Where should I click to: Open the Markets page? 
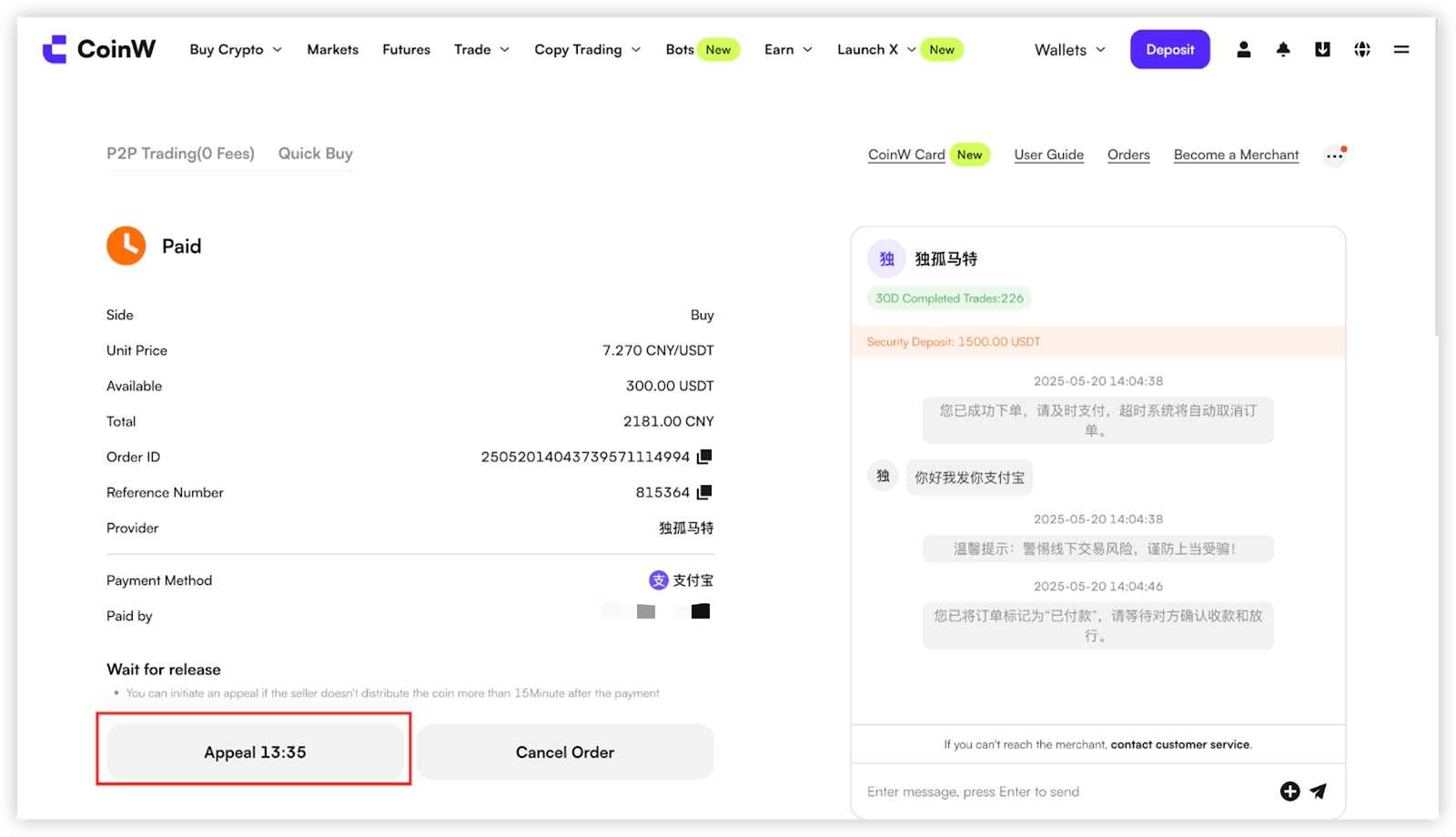coord(332,49)
